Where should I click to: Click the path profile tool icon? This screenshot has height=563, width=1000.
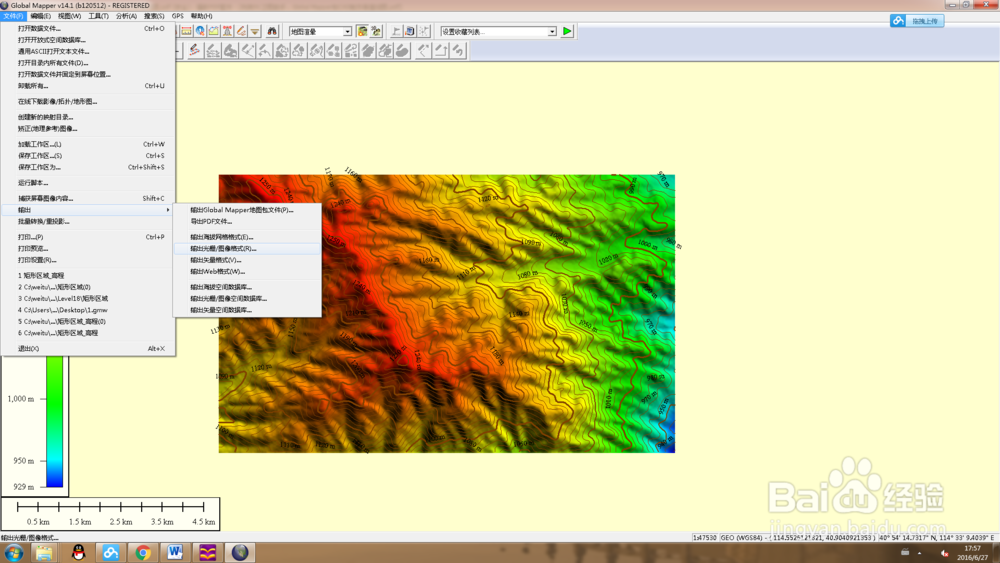click(x=214, y=31)
